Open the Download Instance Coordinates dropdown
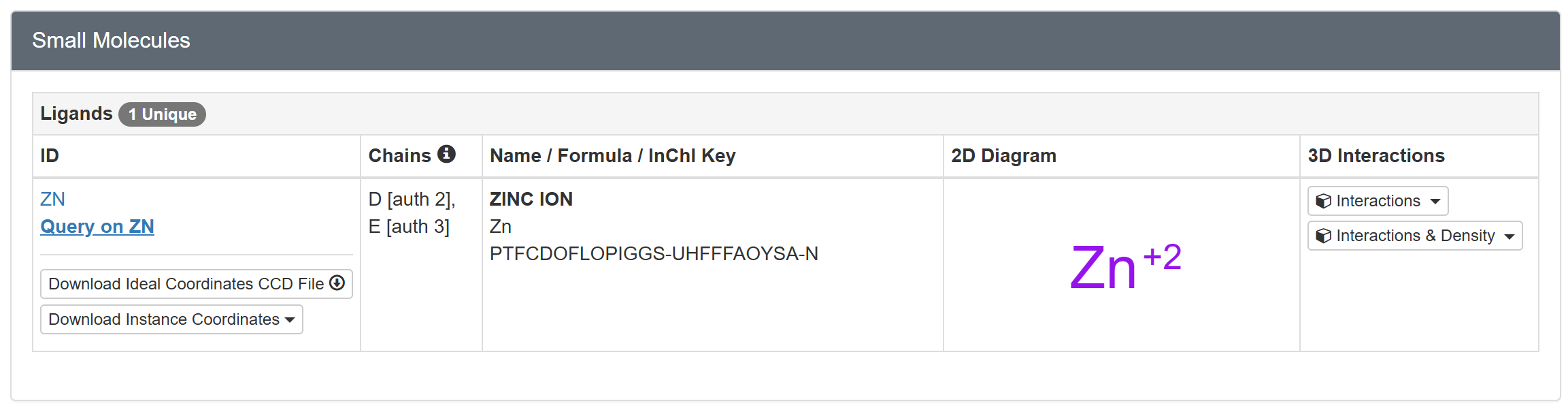The width and height of the screenshot is (1568, 412). [x=171, y=319]
